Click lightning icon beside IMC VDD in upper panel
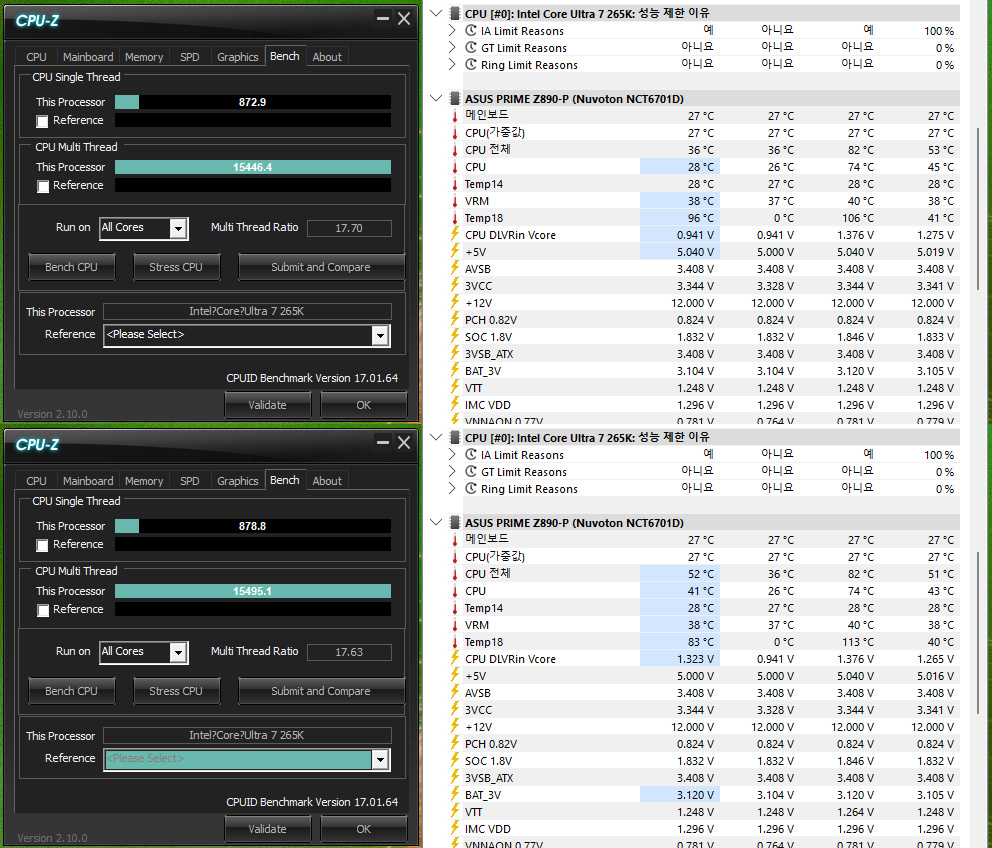This screenshot has width=992, height=848. 454,404
